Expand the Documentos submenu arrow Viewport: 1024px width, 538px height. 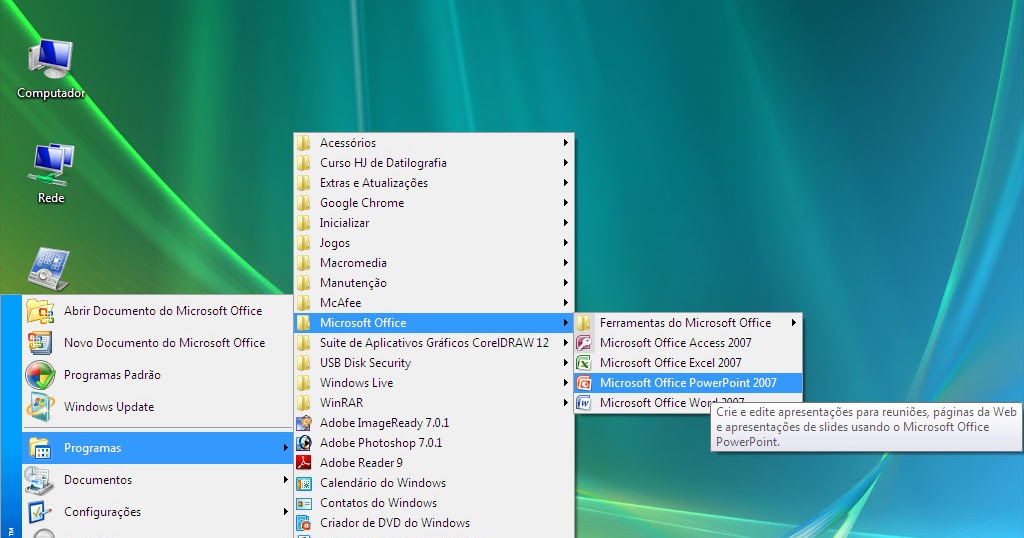pyautogui.click(x=285, y=480)
